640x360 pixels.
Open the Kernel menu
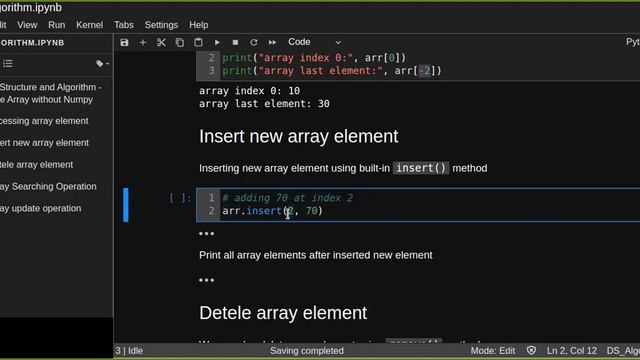(89, 25)
